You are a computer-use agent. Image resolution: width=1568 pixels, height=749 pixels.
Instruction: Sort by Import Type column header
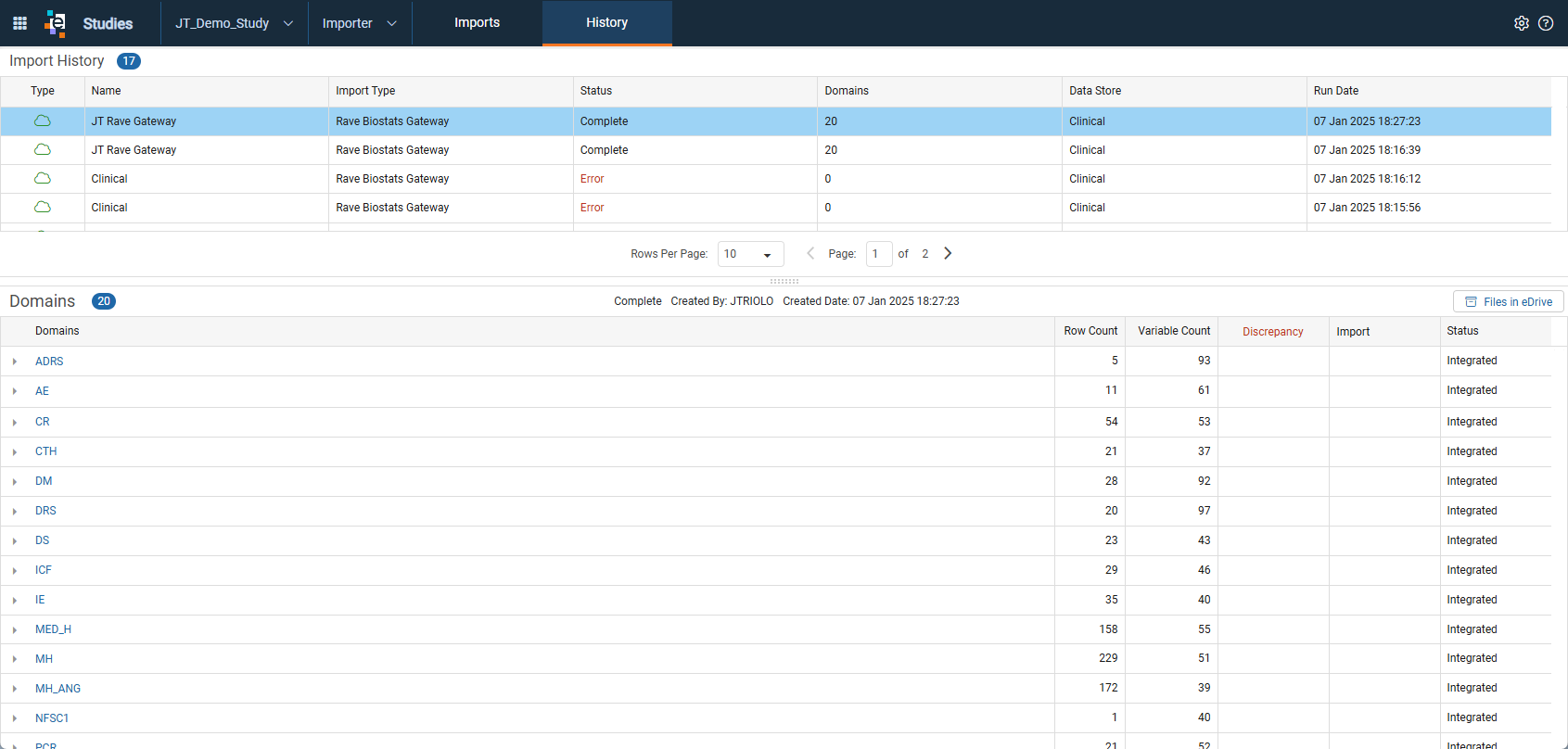point(451,91)
